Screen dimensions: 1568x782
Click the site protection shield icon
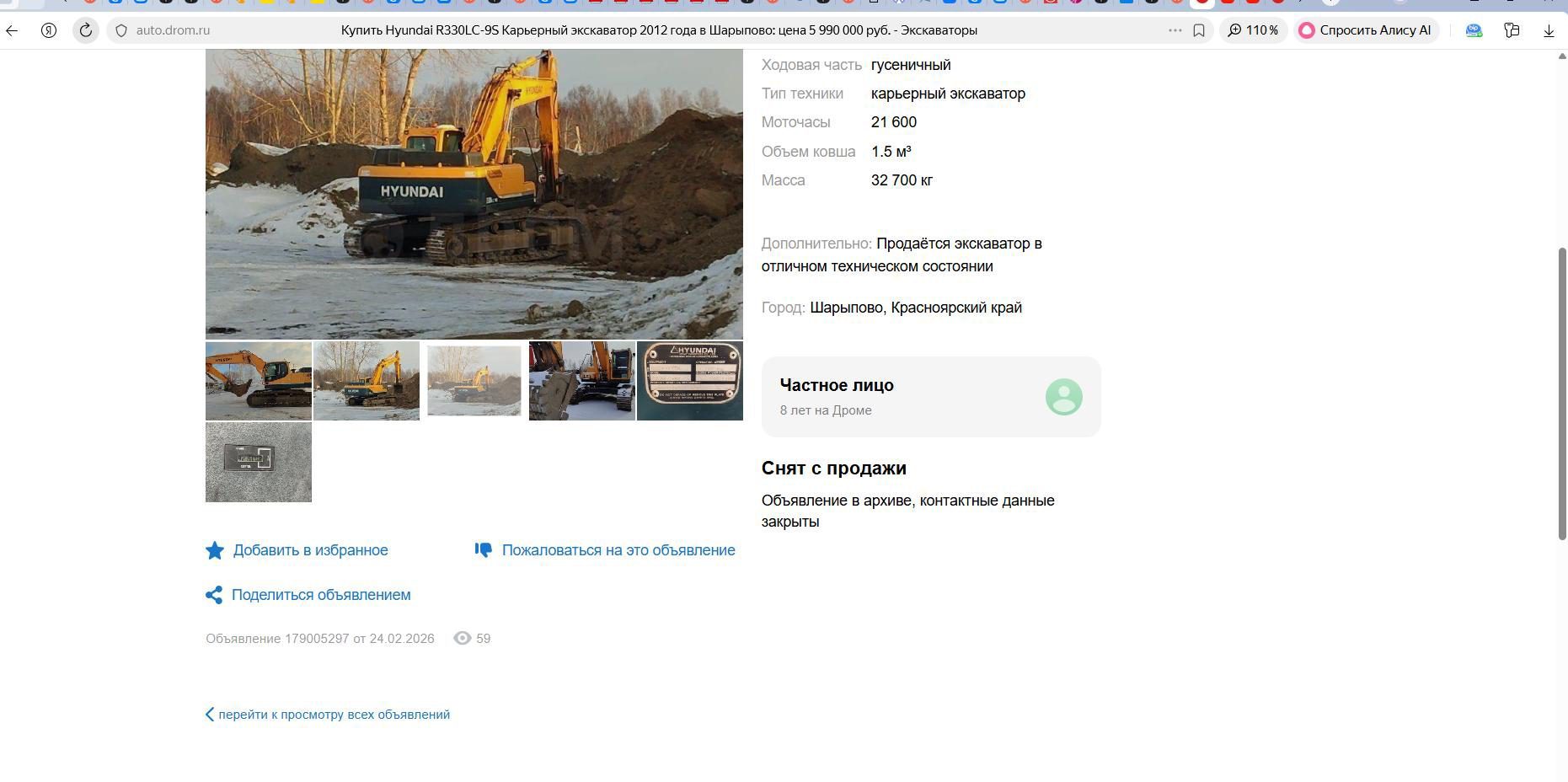point(121,30)
